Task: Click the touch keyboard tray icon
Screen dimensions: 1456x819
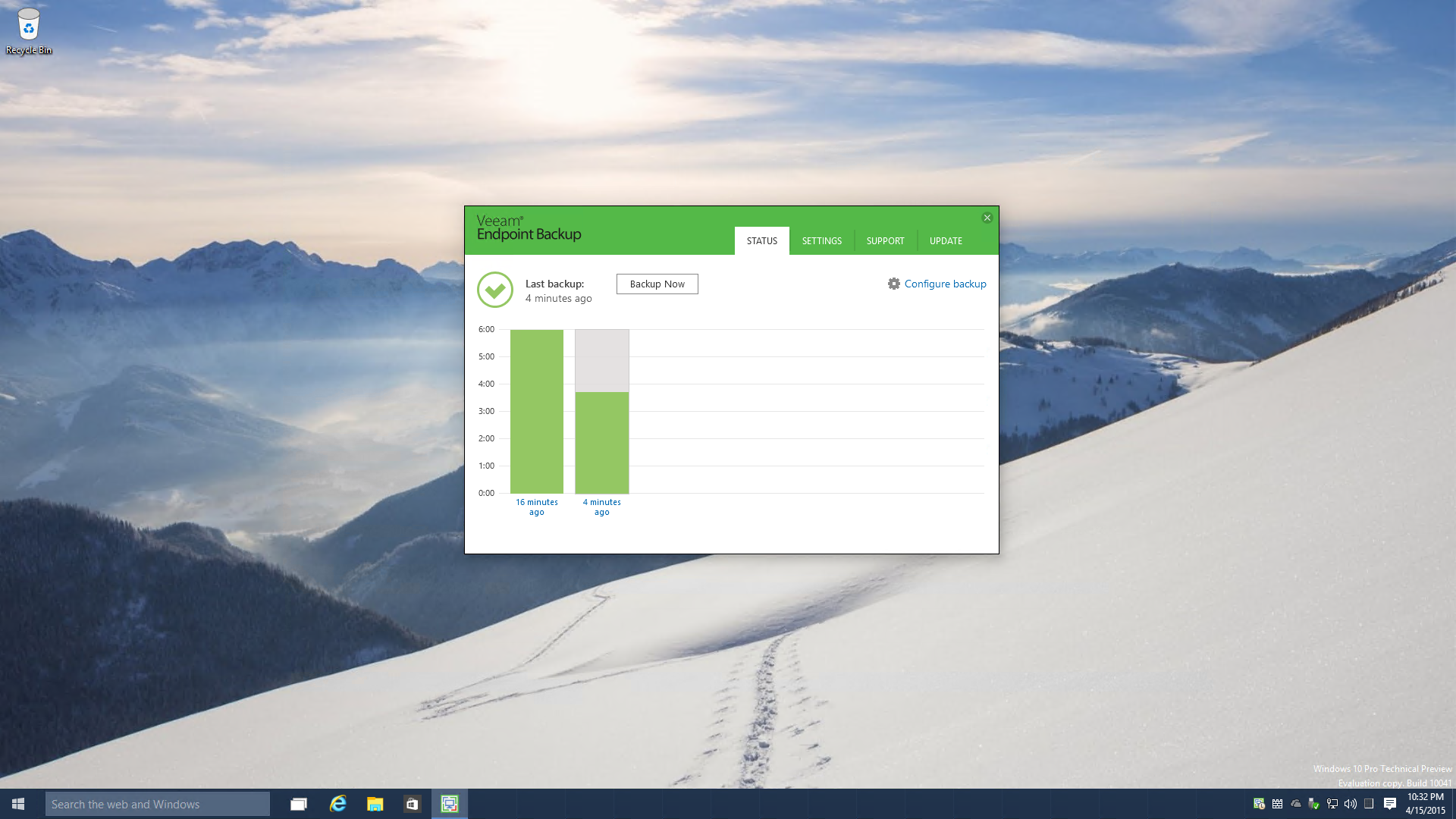Action: [x=1369, y=804]
